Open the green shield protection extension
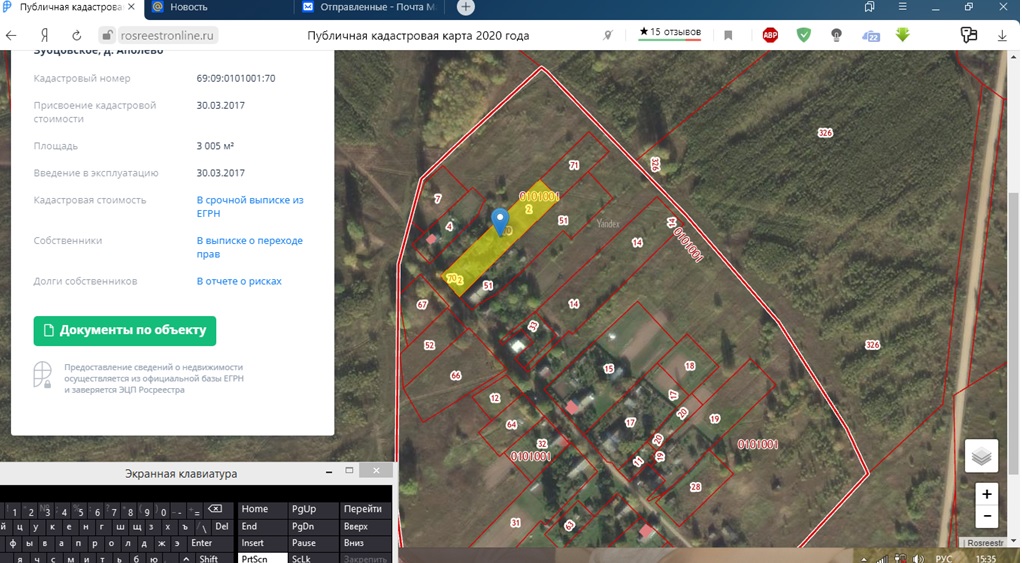 click(804, 35)
